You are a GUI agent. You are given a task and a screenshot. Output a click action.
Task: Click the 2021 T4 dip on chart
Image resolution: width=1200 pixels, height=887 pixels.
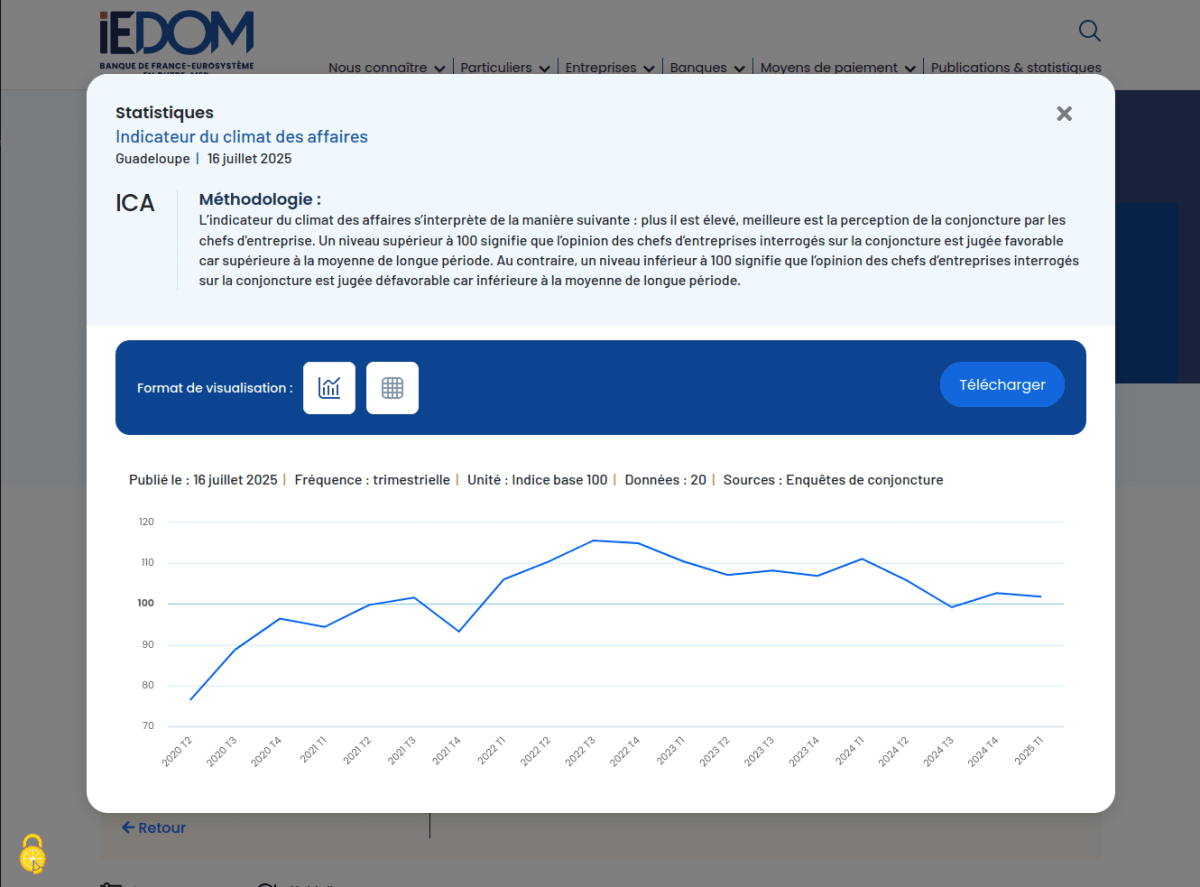click(x=459, y=631)
